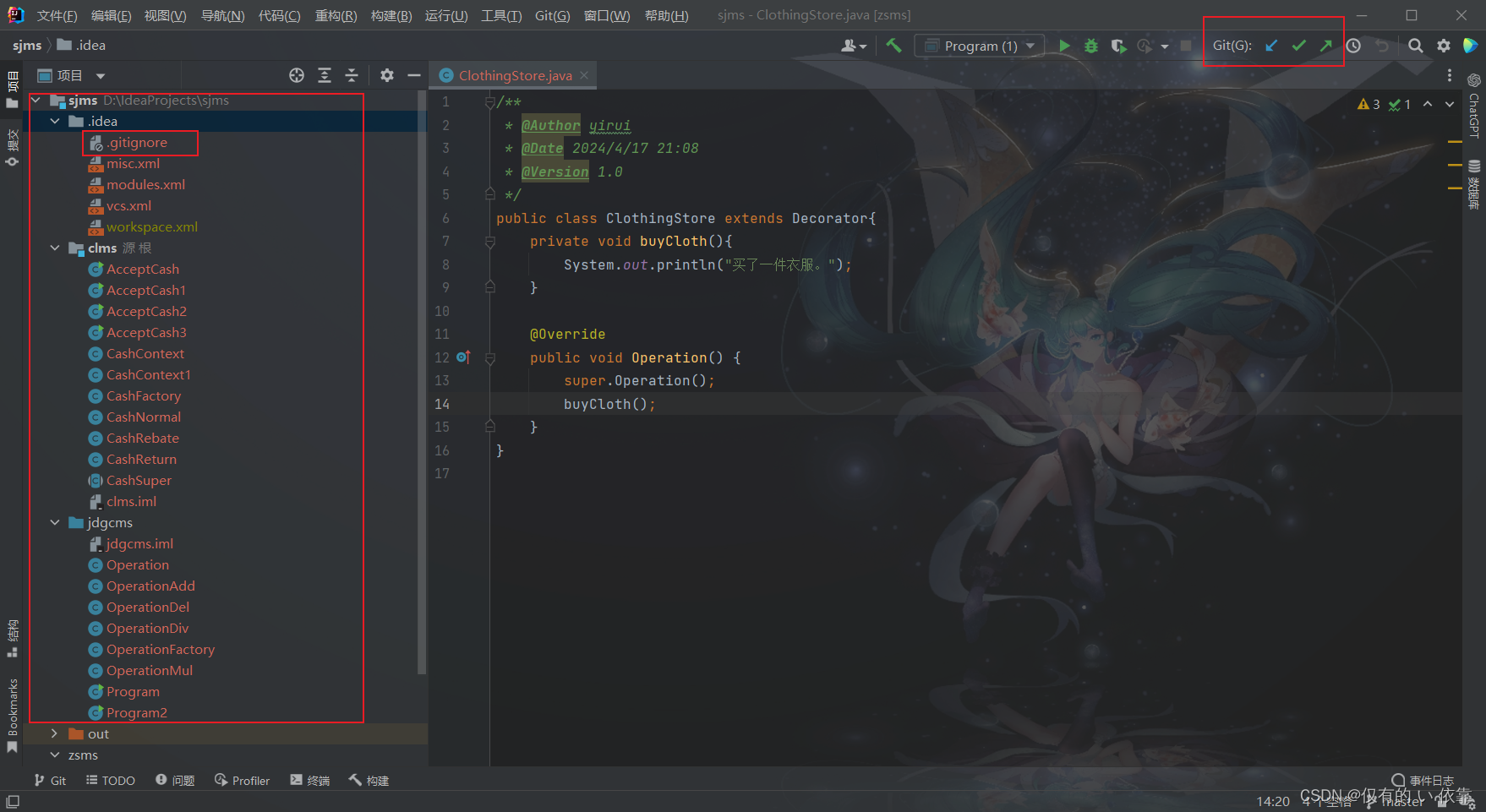This screenshot has height=812, width=1486.
Task: Click the Git push arrow icon
Action: (1326, 46)
